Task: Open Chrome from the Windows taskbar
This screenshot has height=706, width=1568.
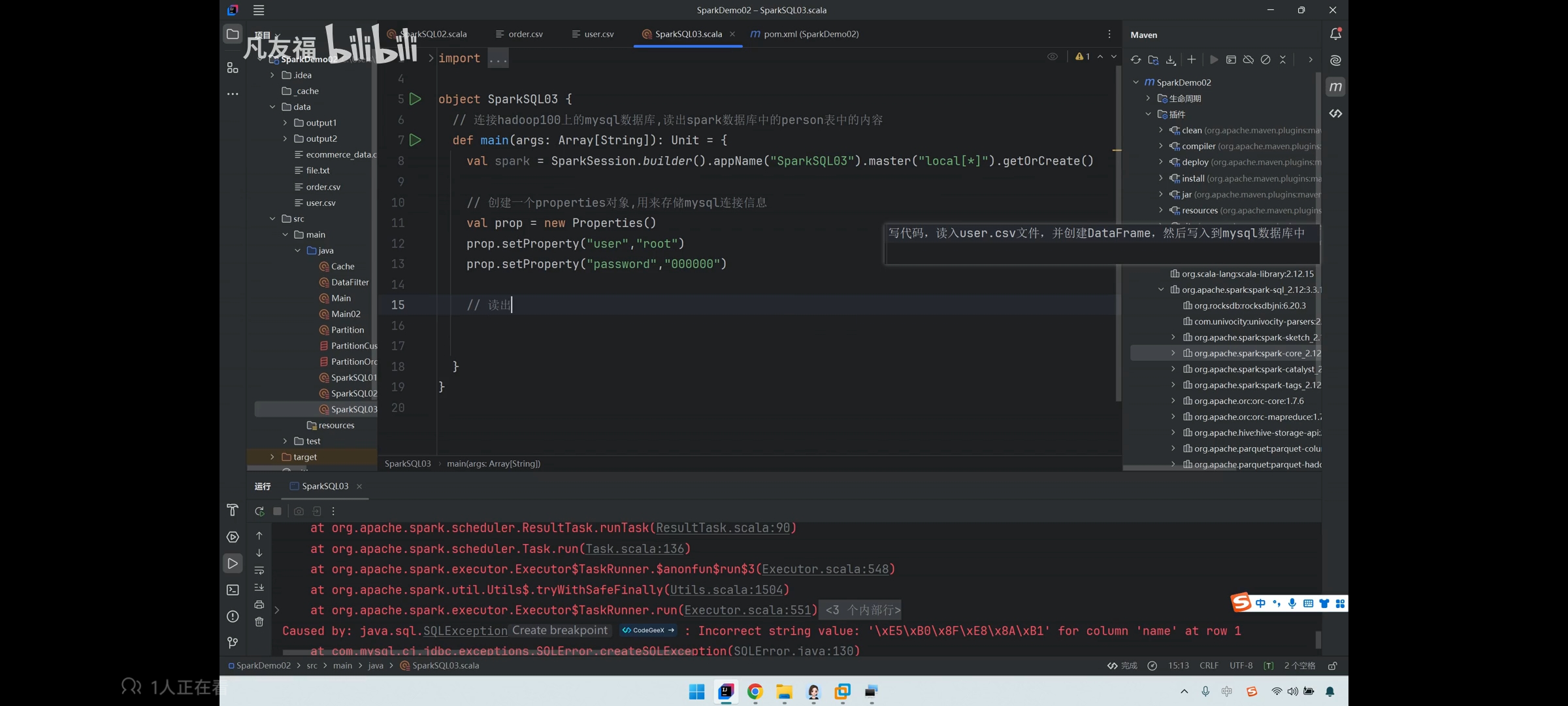Action: [x=755, y=692]
